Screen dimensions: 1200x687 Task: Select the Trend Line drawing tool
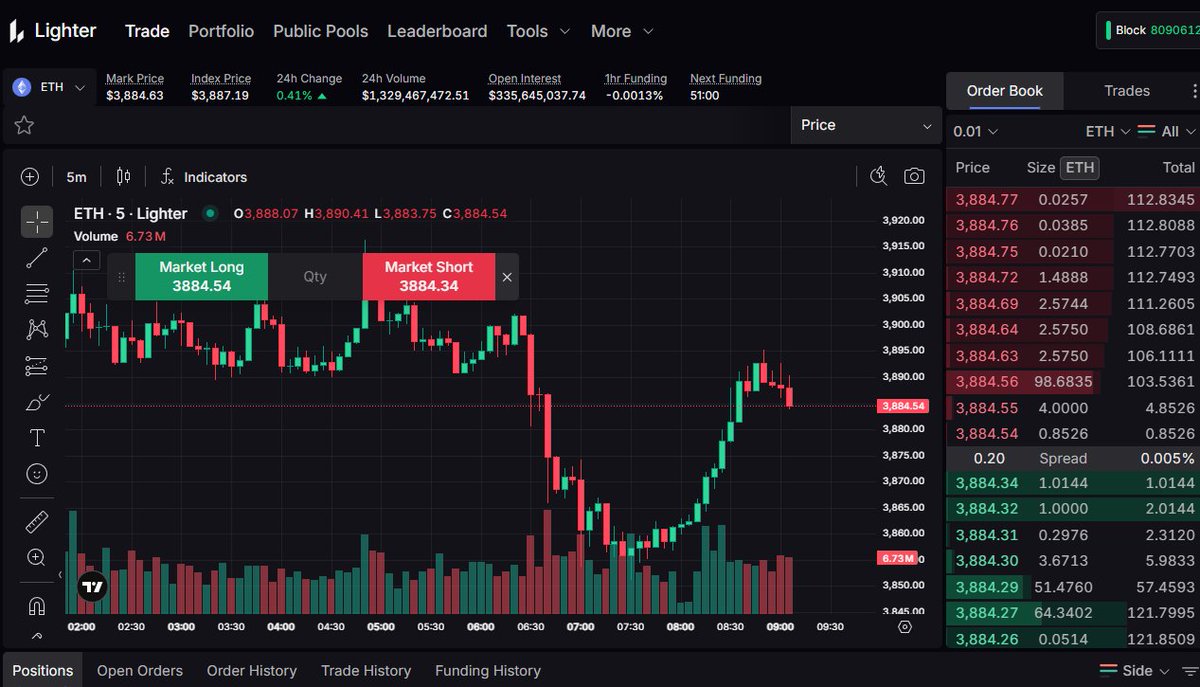[x=37, y=257]
